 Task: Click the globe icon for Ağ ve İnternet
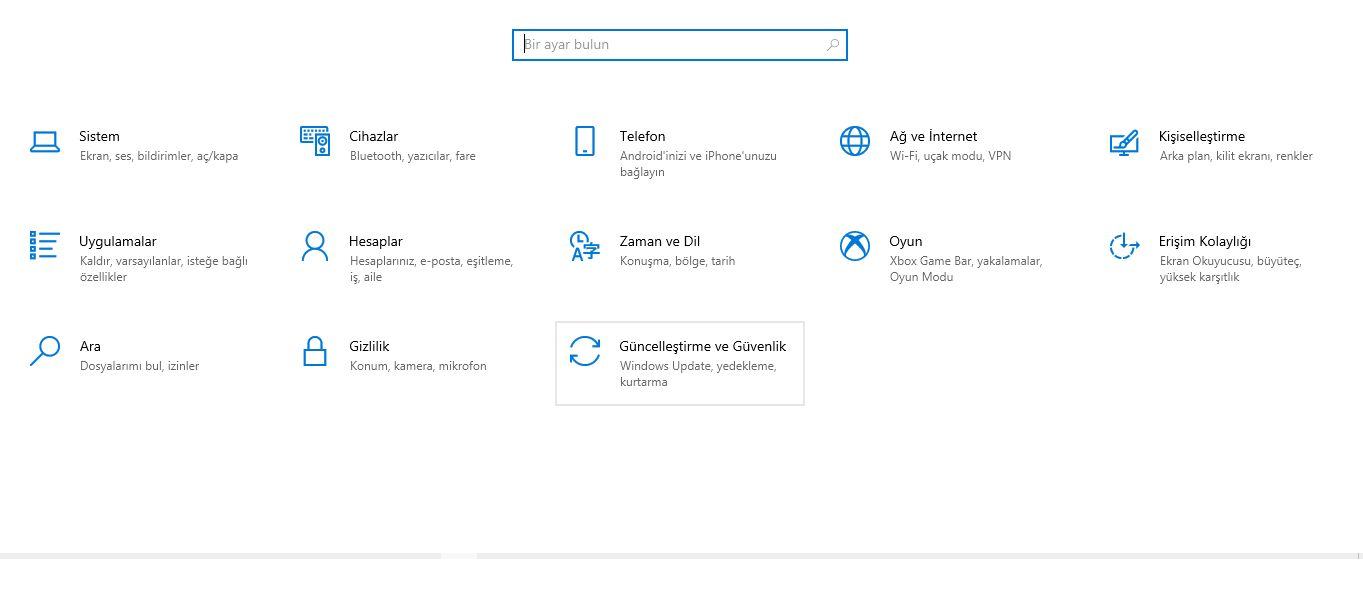click(x=855, y=141)
